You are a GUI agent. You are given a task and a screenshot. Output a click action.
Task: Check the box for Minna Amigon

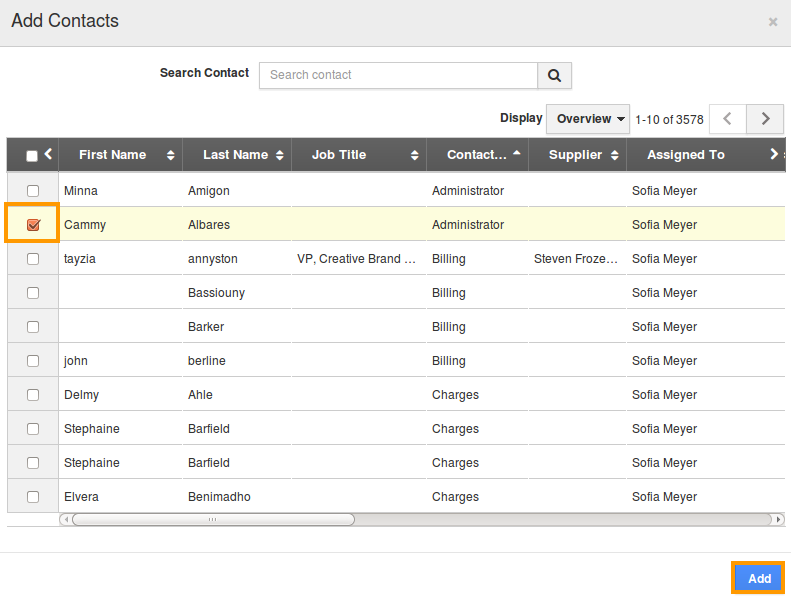[33, 191]
